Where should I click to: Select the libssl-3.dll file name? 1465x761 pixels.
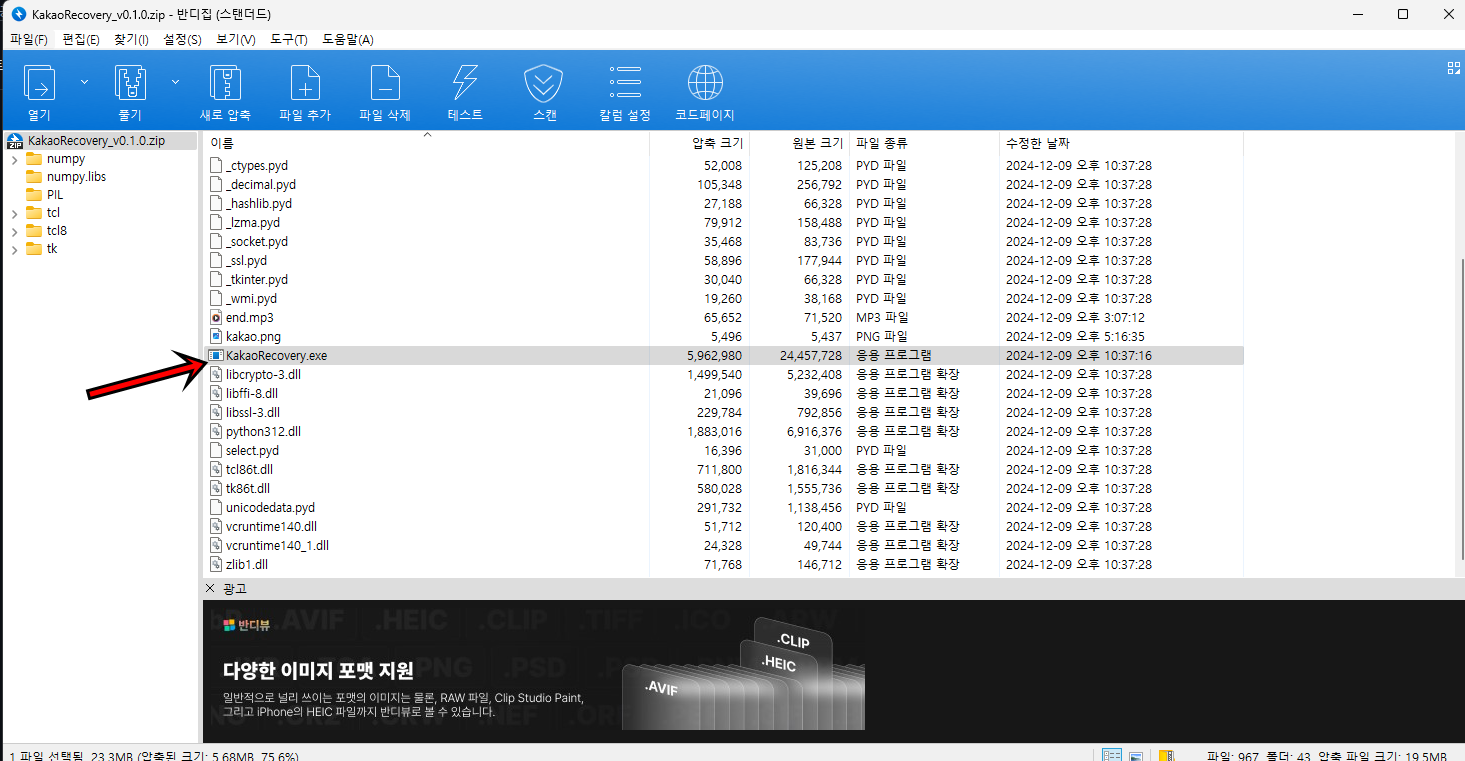pos(253,412)
